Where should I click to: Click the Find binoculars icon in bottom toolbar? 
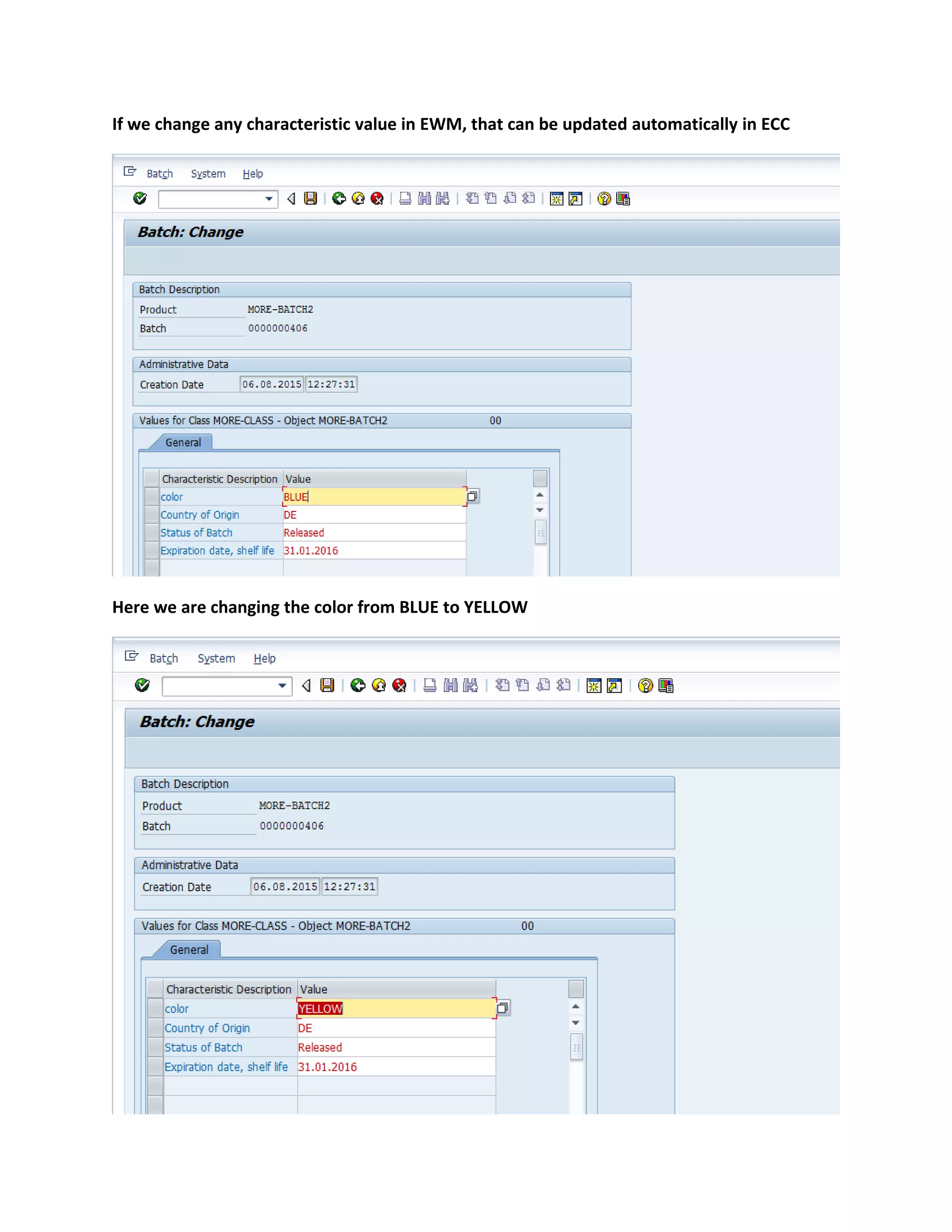pos(450,685)
